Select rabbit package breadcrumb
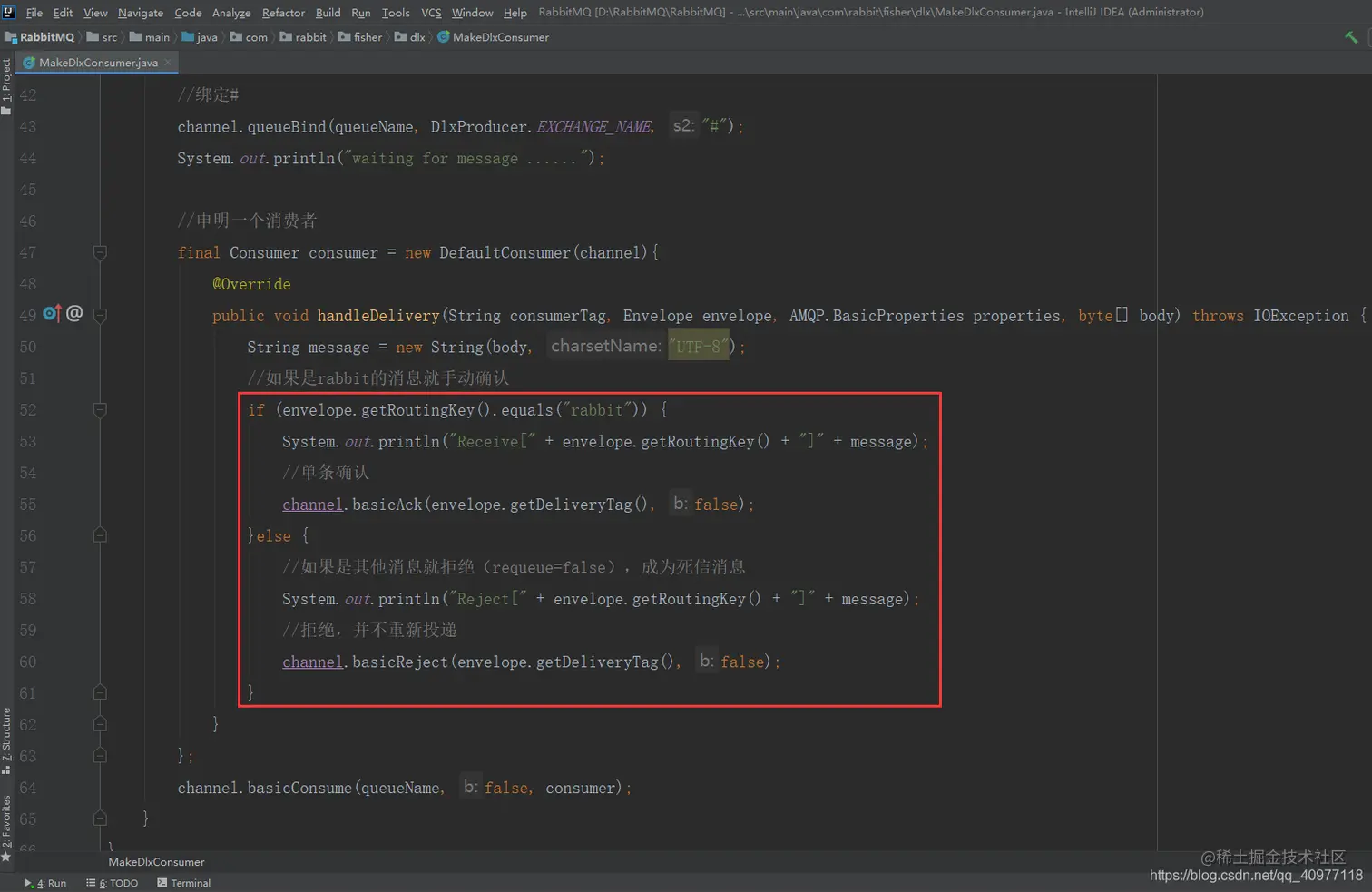The image size is (1372, 892). [303, 37]
